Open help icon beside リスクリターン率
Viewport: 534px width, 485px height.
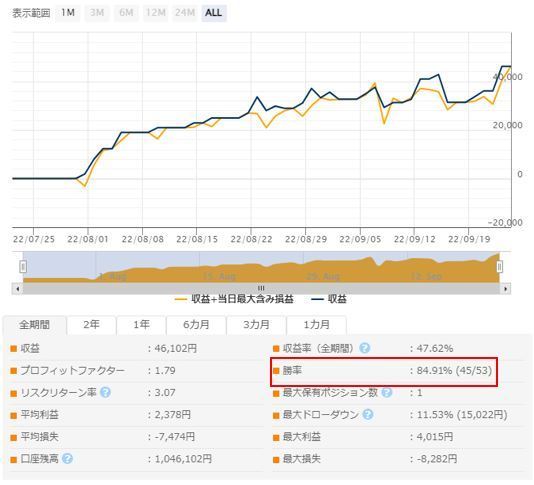(x=106, y=392)
